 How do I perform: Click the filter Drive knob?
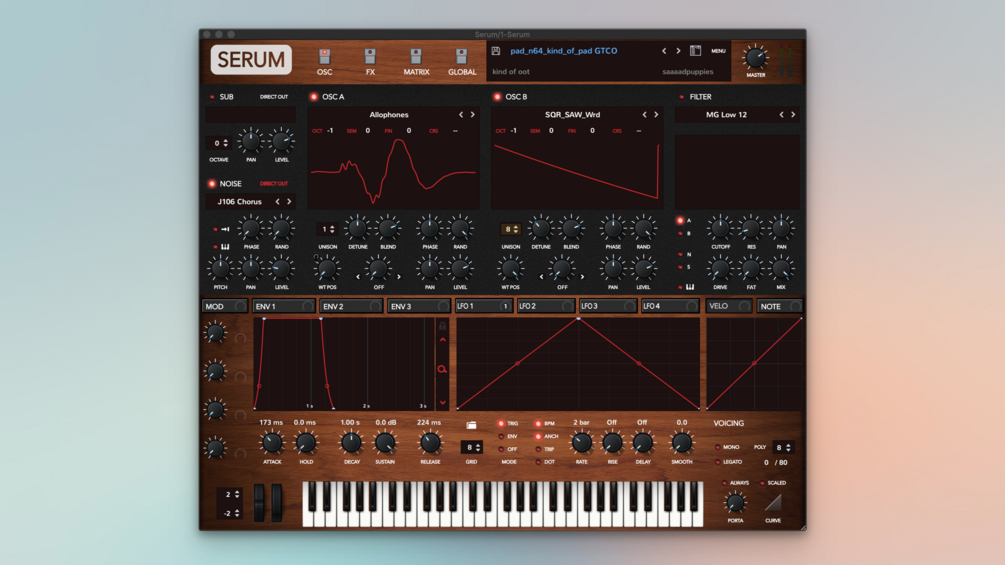tap(720, 269)
